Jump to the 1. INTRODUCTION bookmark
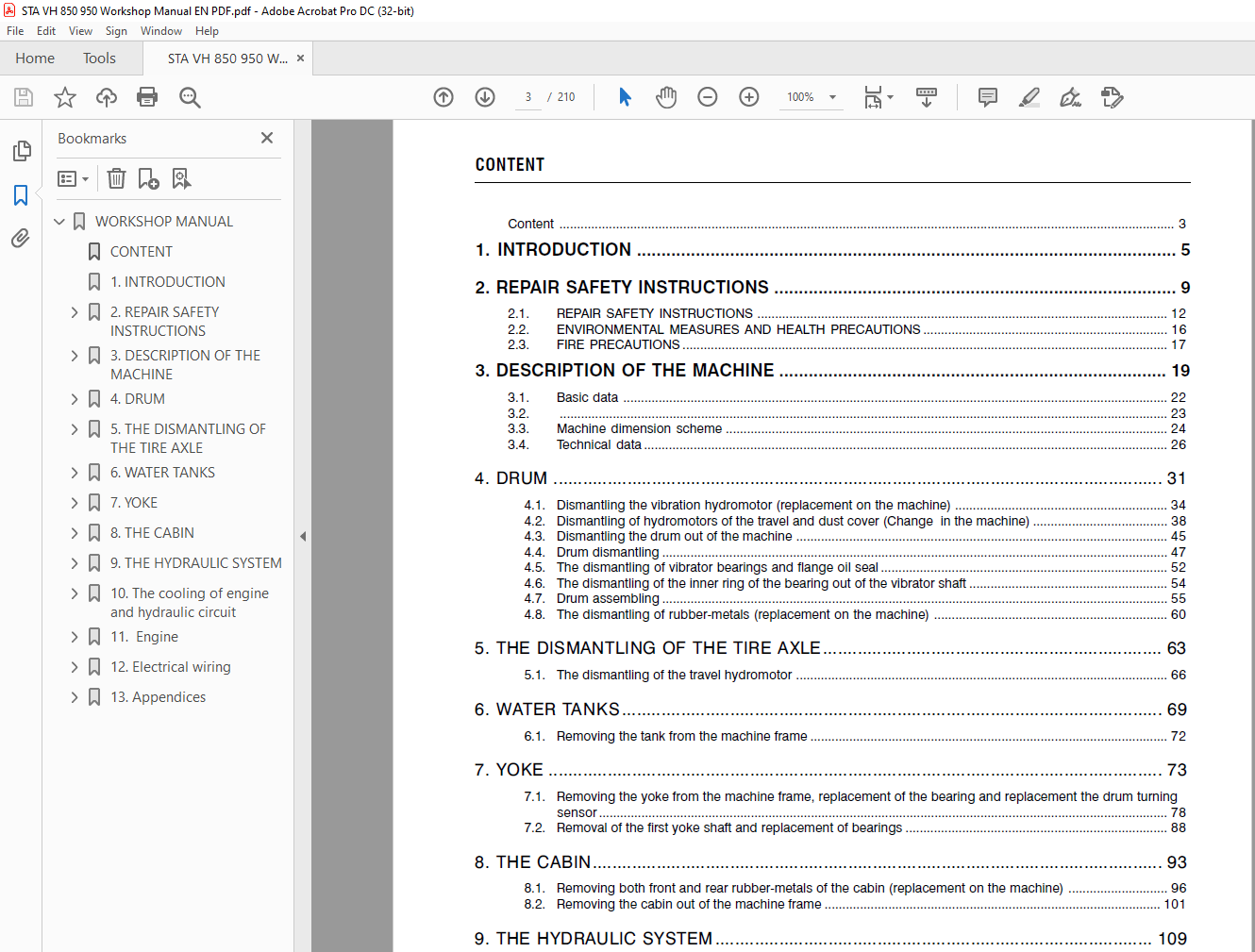 click(x=168, y=282)
